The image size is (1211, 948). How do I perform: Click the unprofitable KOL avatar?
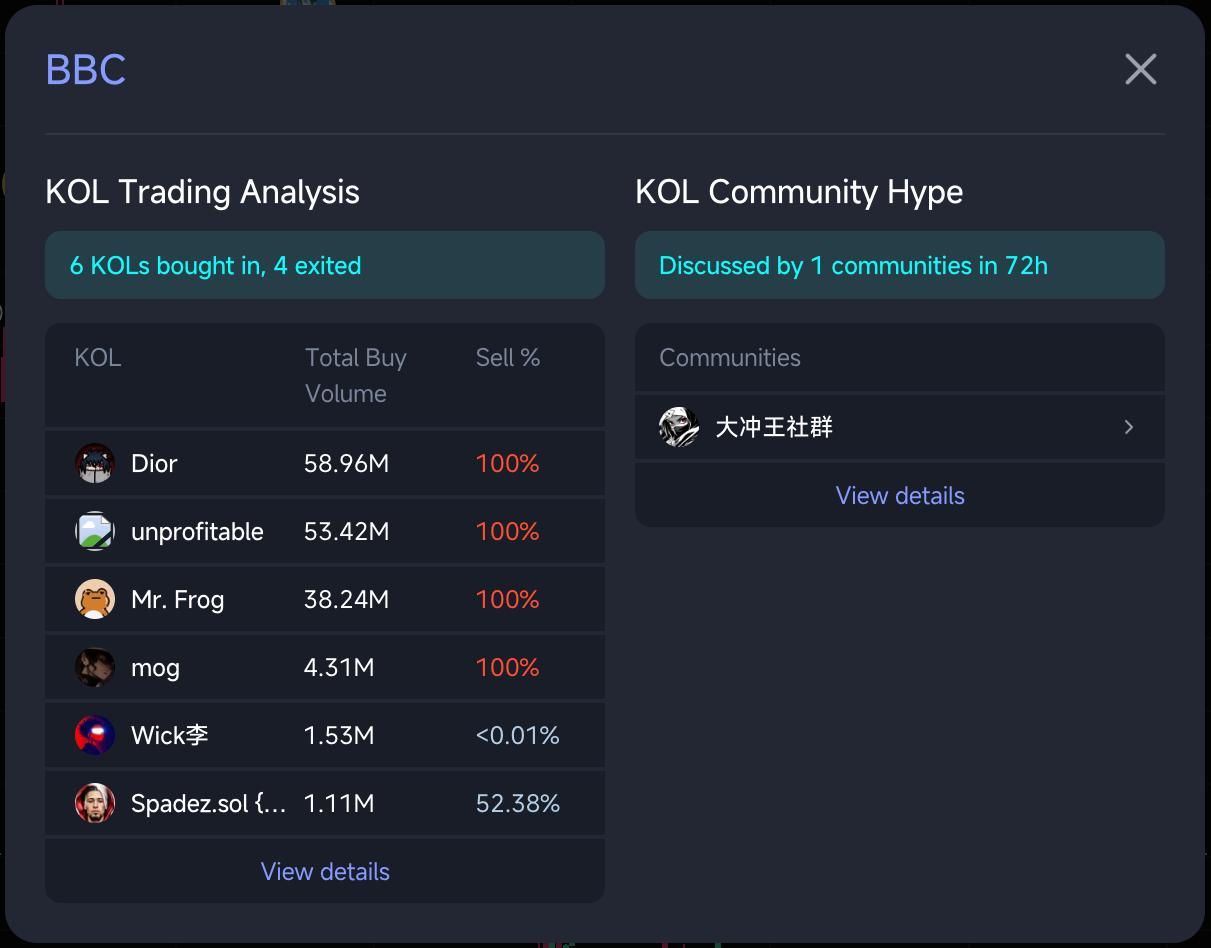(x=95, y=532)
